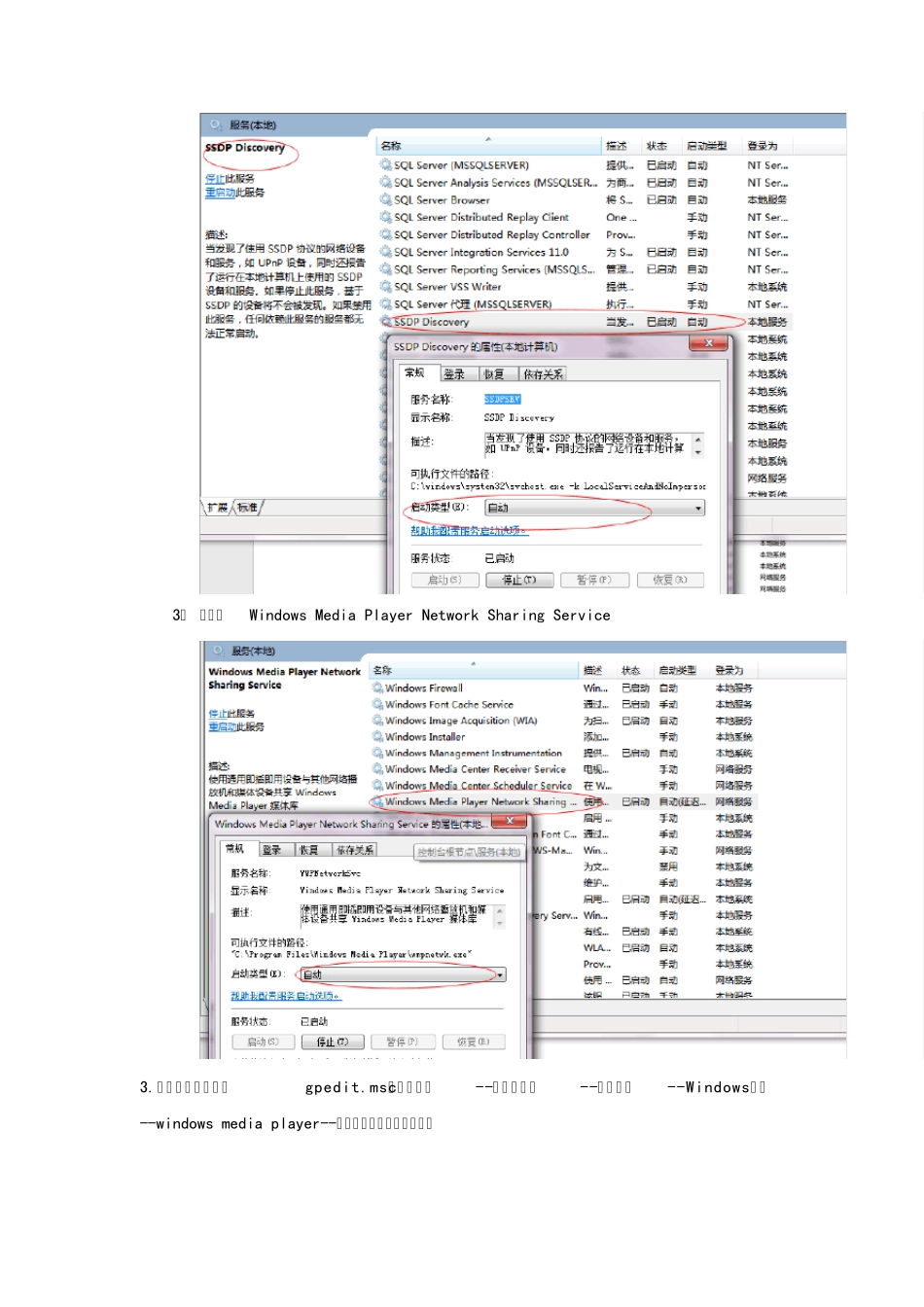Click the Windows Firewall service icon
924x1307 pixels.
(x=377, y=688)
